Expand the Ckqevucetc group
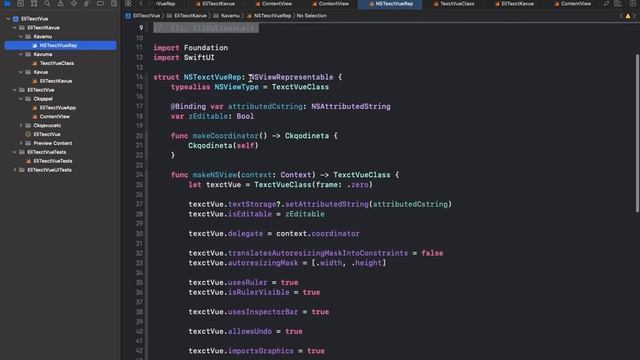The image size is (640, 360). coord(21,125)
